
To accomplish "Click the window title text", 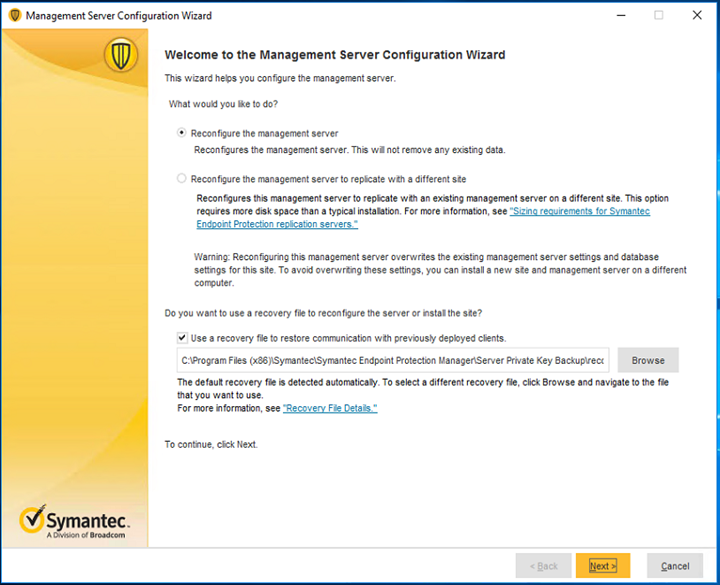I will point(118,16).
